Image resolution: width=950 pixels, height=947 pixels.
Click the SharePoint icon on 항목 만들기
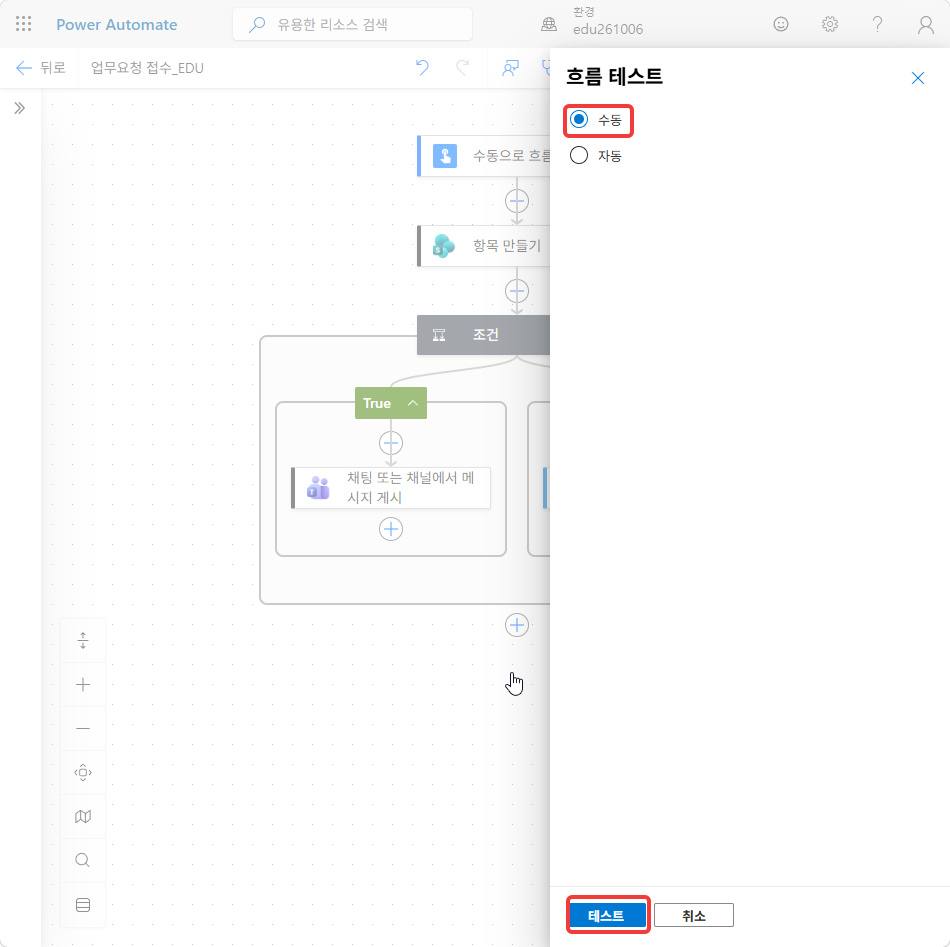[x=444, y=246]
